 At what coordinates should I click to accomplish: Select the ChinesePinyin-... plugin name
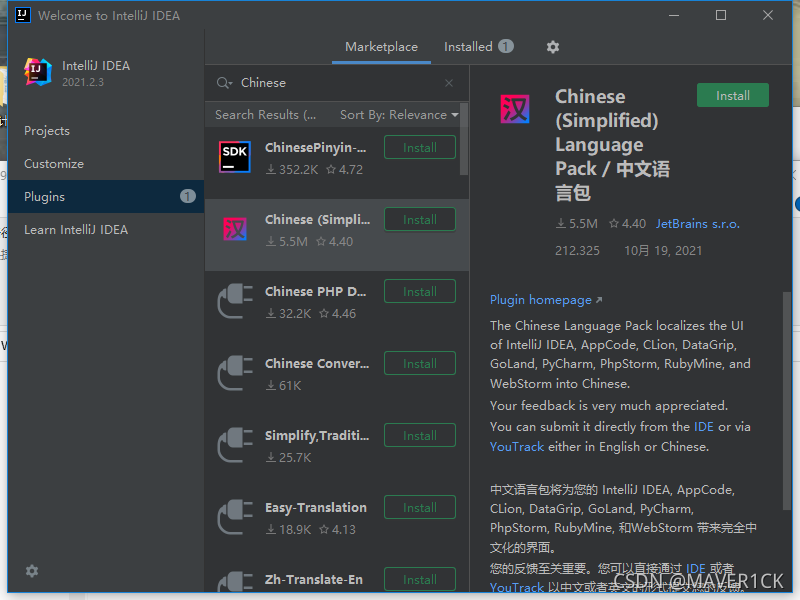(315, 147)
